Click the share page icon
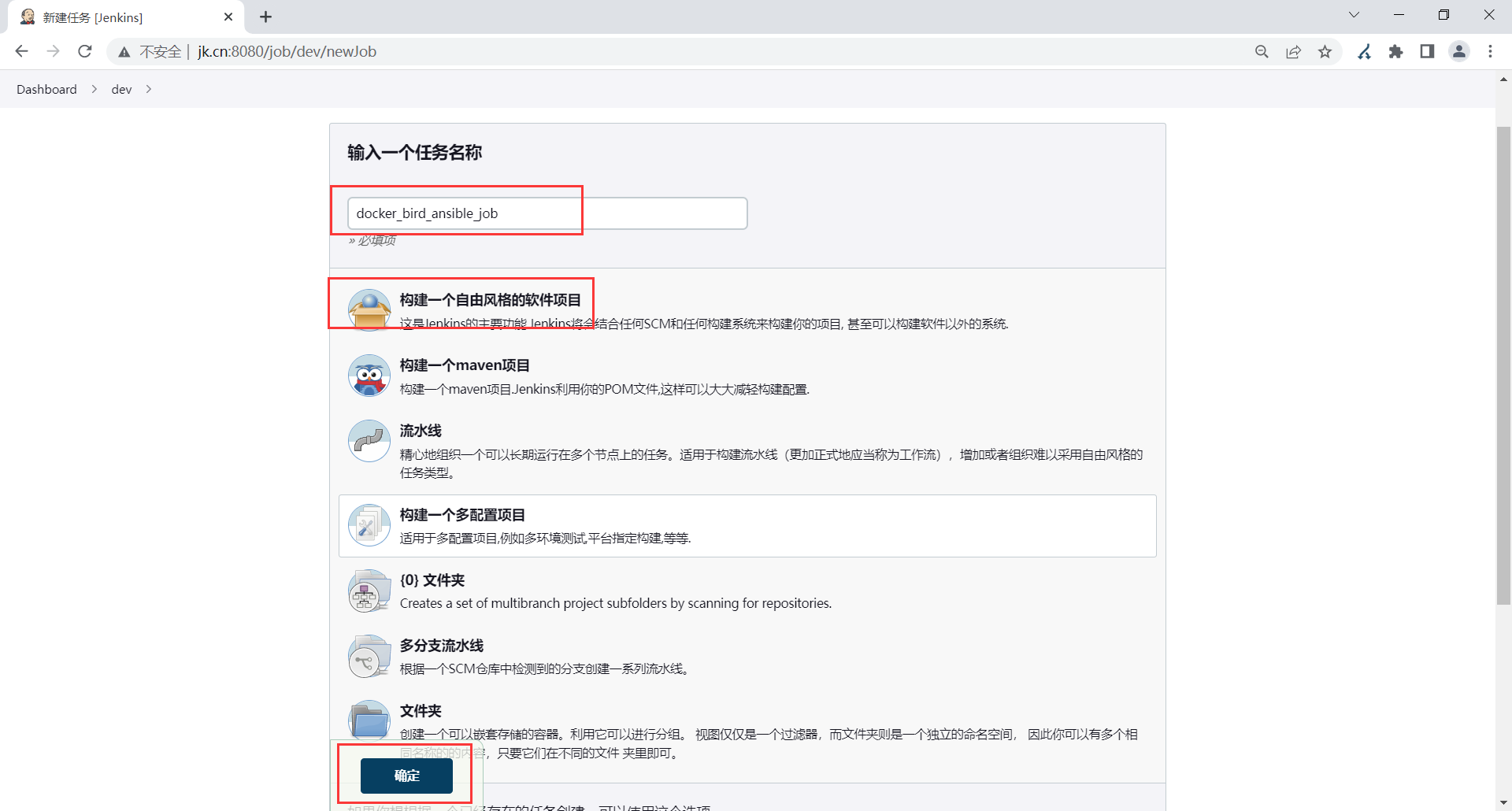Screen dimensions: 1512x811 tap(1293, 52)
